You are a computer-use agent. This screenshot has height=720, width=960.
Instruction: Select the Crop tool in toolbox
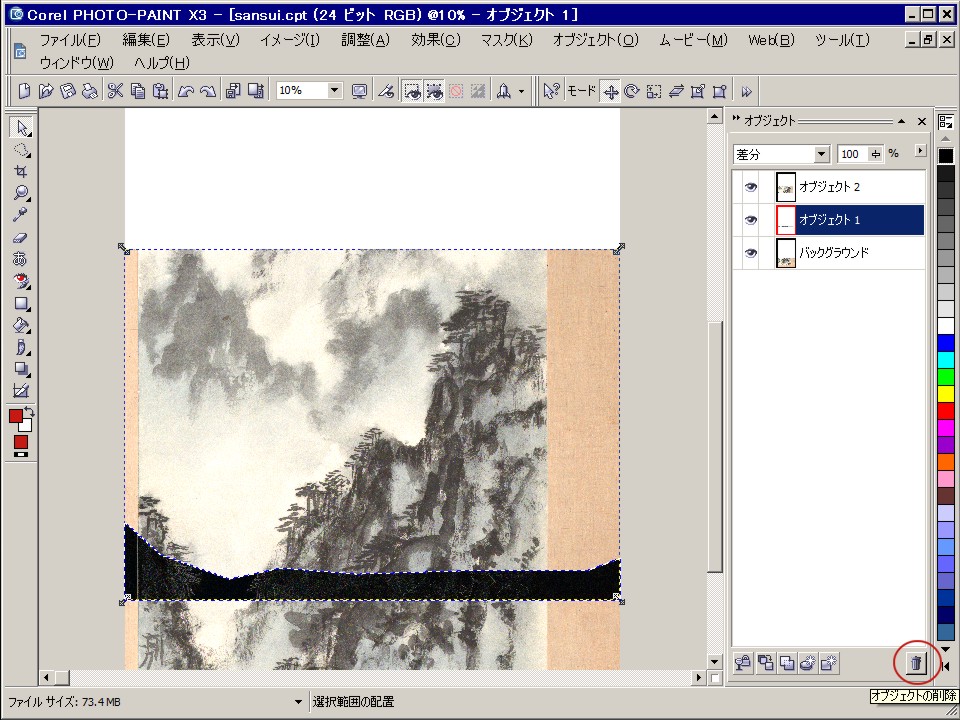coord(21,171)
